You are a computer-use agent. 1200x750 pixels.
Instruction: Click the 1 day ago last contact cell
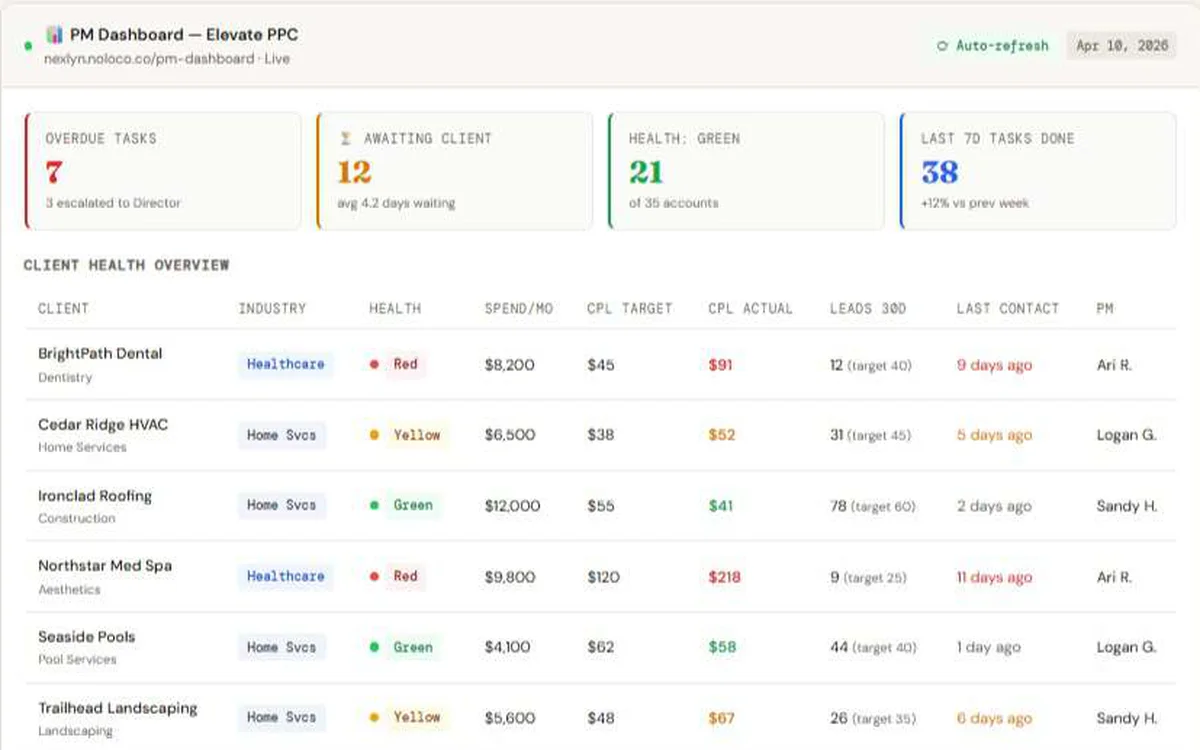tap(988, 647)
